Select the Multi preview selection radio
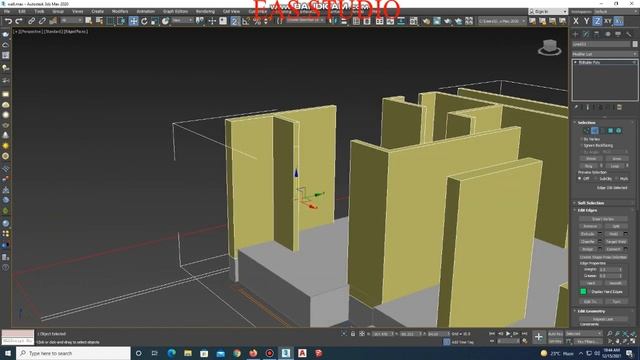This screenshot has height=360, width=640. tap(616, 178)
